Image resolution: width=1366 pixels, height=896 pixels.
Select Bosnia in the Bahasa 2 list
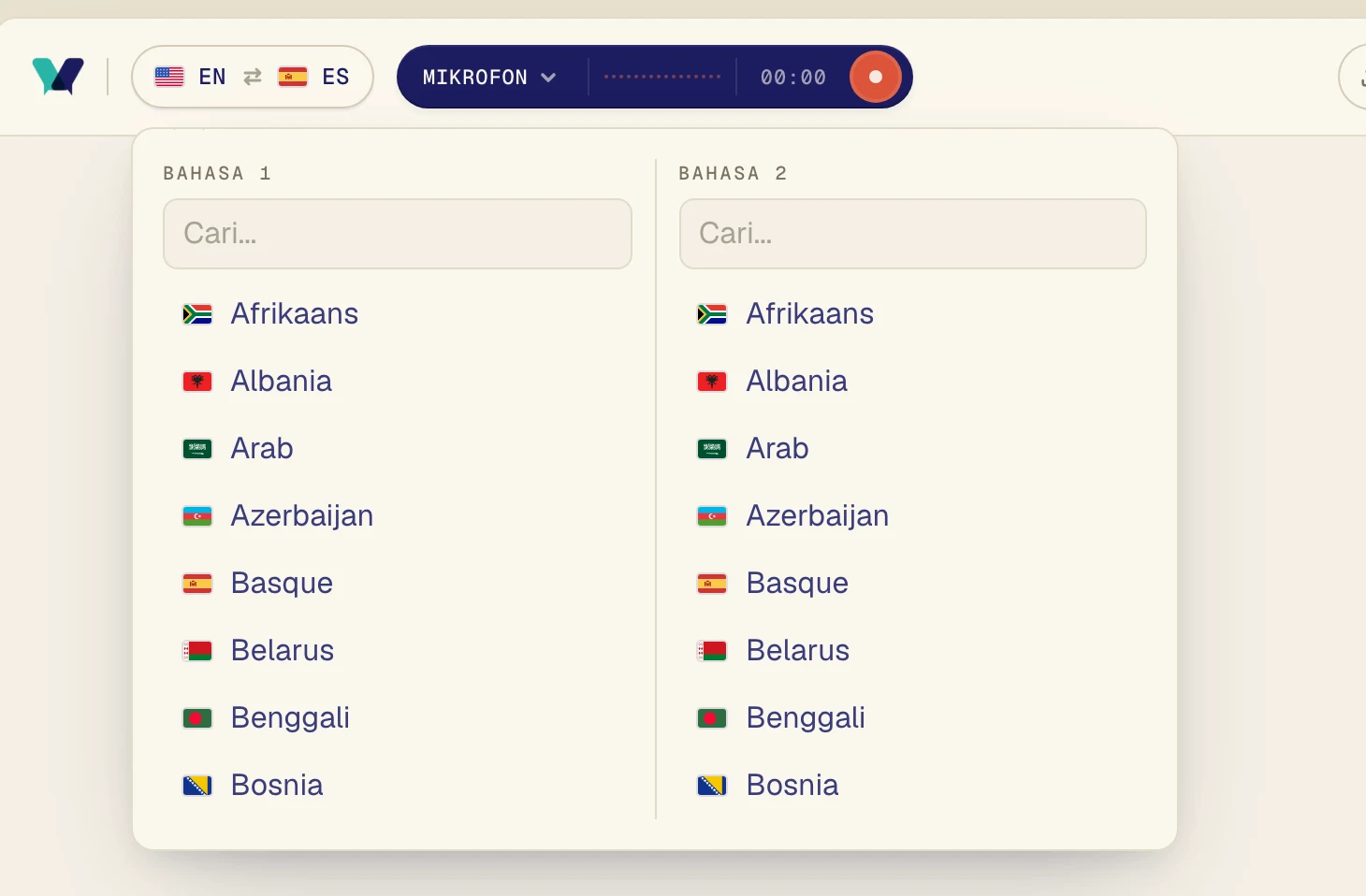pos(913,786)
